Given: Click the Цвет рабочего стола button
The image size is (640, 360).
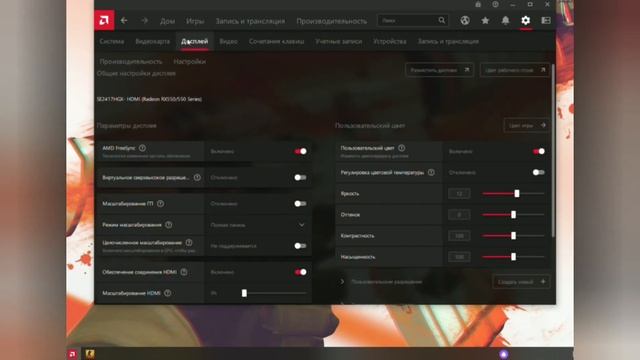Looking at the screenshot, I should click(x=515, y=70).
